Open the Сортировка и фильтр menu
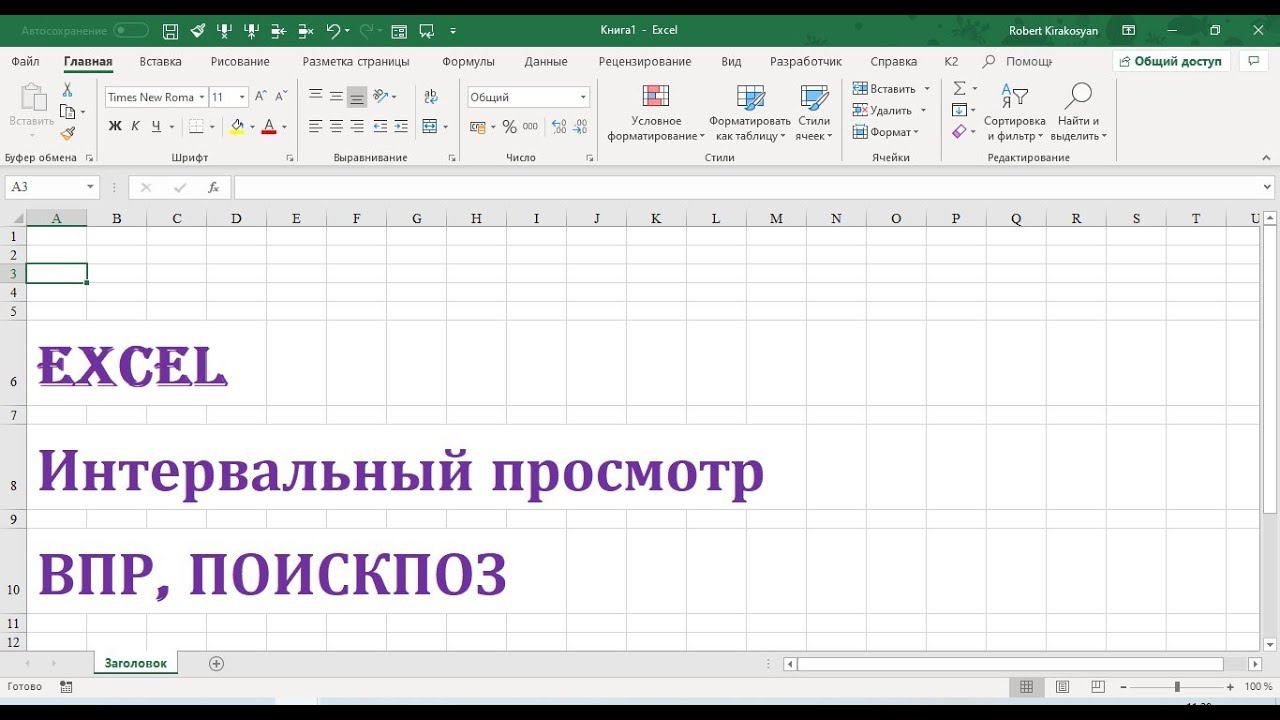Screen dimensions: 1280x720 (x=1014, y=112)
